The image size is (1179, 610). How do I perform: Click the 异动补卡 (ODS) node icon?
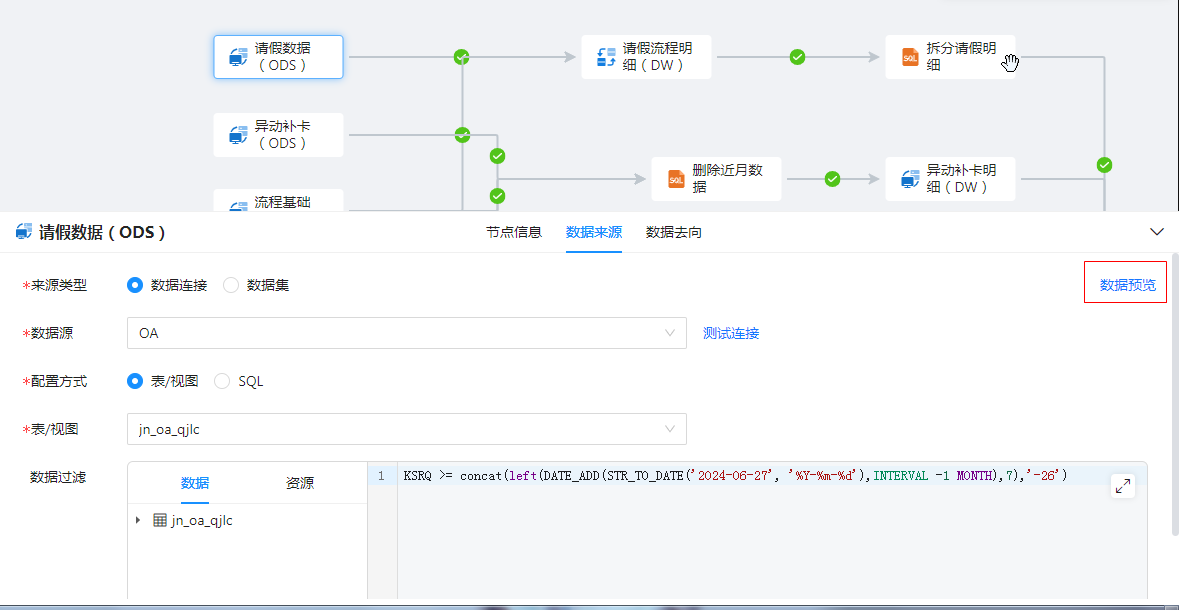238,134
